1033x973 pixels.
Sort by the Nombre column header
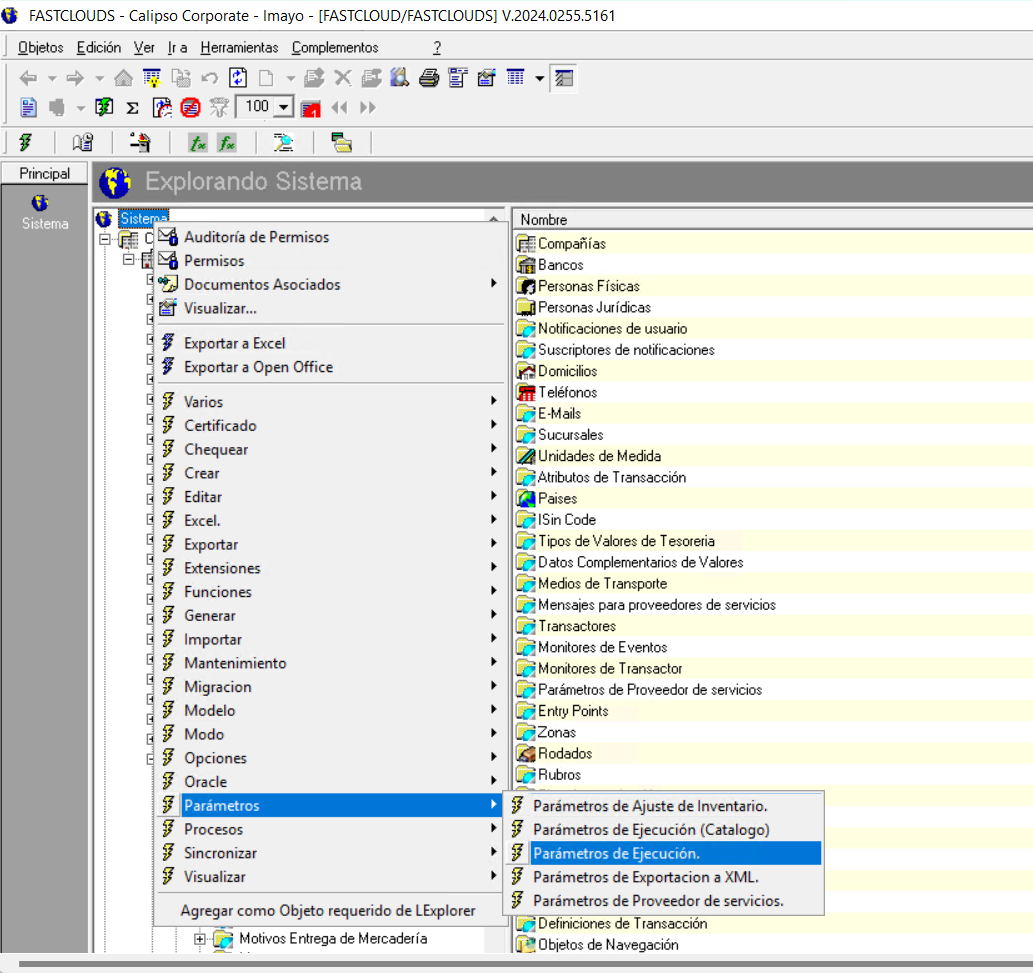click(x=772, y=219)
